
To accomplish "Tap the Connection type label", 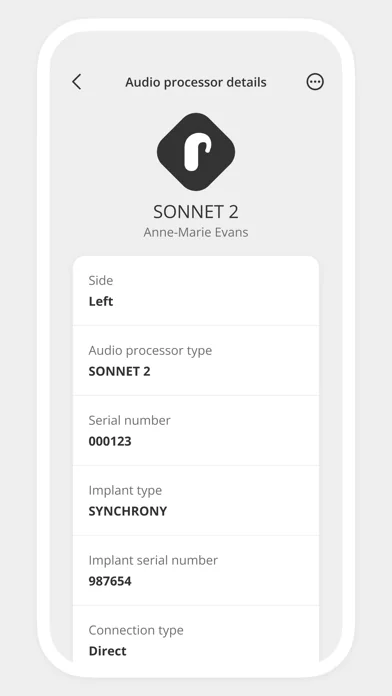I will click(x=136, y=630).
